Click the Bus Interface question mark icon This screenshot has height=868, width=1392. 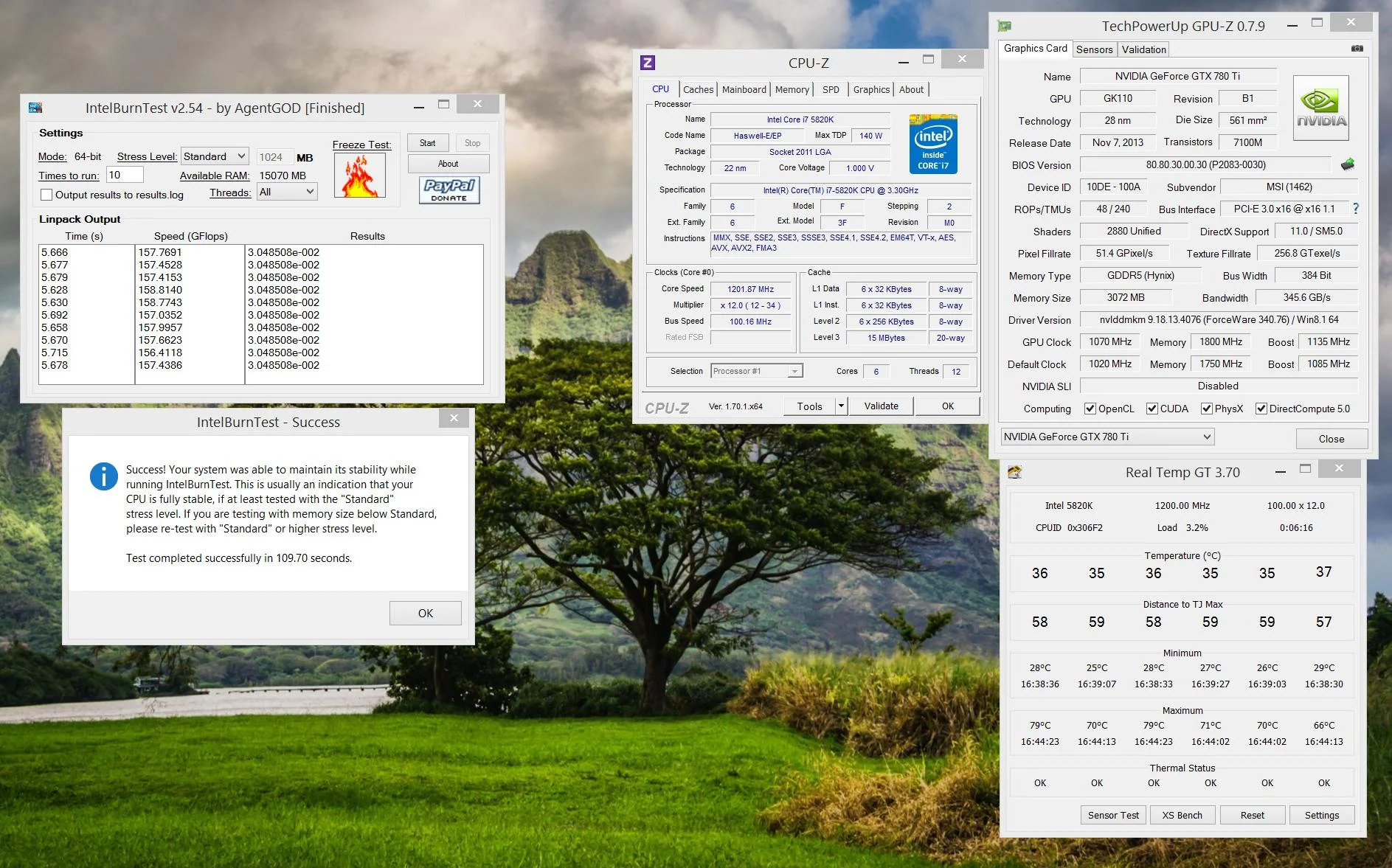(x=1355, y=209)
